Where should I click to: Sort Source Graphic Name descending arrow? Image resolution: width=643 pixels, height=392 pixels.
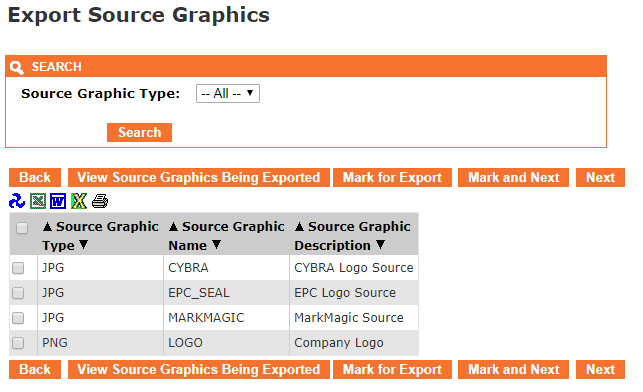(217, 245)
